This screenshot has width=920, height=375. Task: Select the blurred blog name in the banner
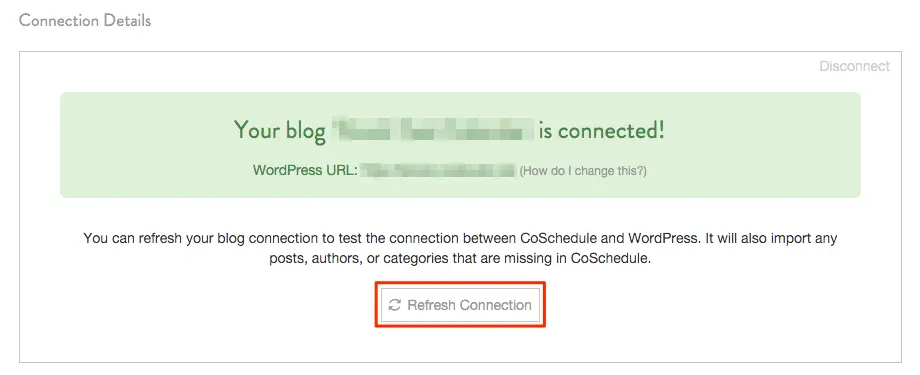click(x=432, y=130)
